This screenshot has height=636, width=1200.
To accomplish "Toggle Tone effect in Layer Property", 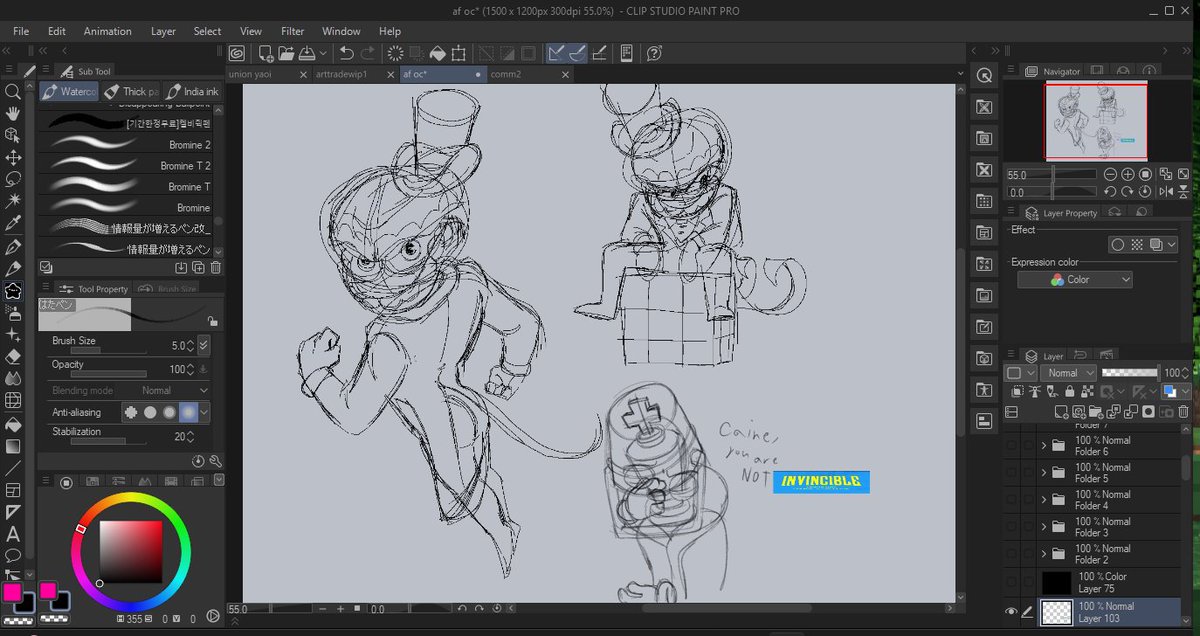I will 1138,244.
